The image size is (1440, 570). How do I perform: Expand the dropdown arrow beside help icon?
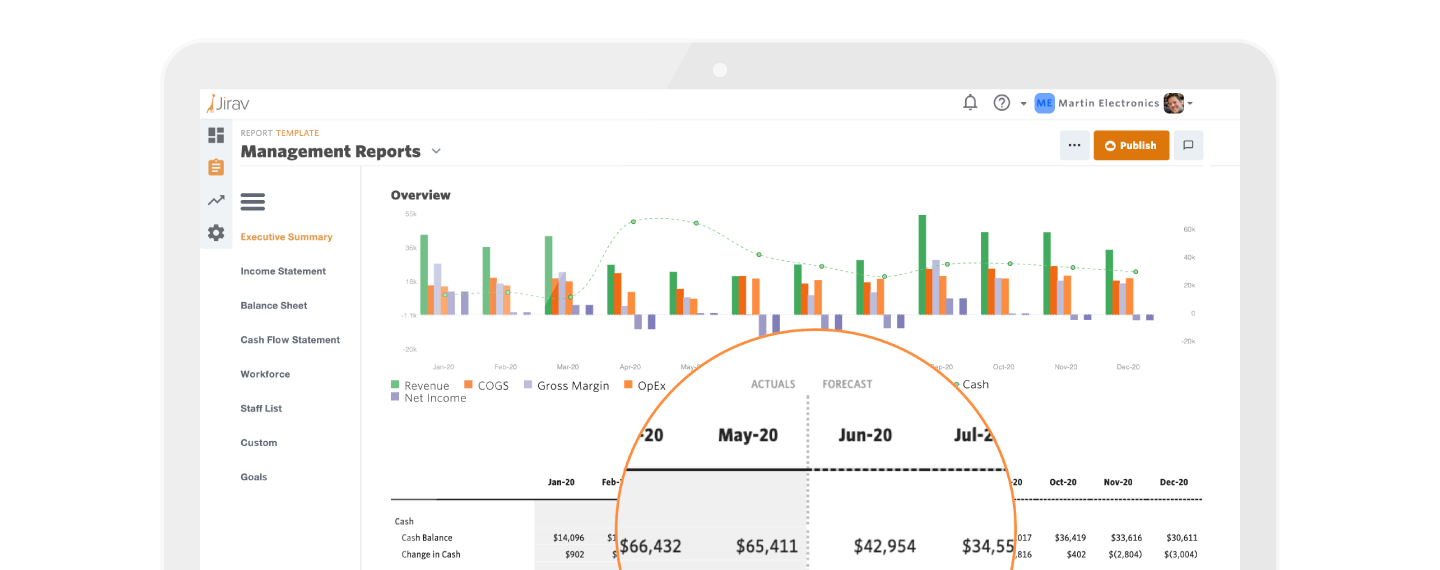1023,104
